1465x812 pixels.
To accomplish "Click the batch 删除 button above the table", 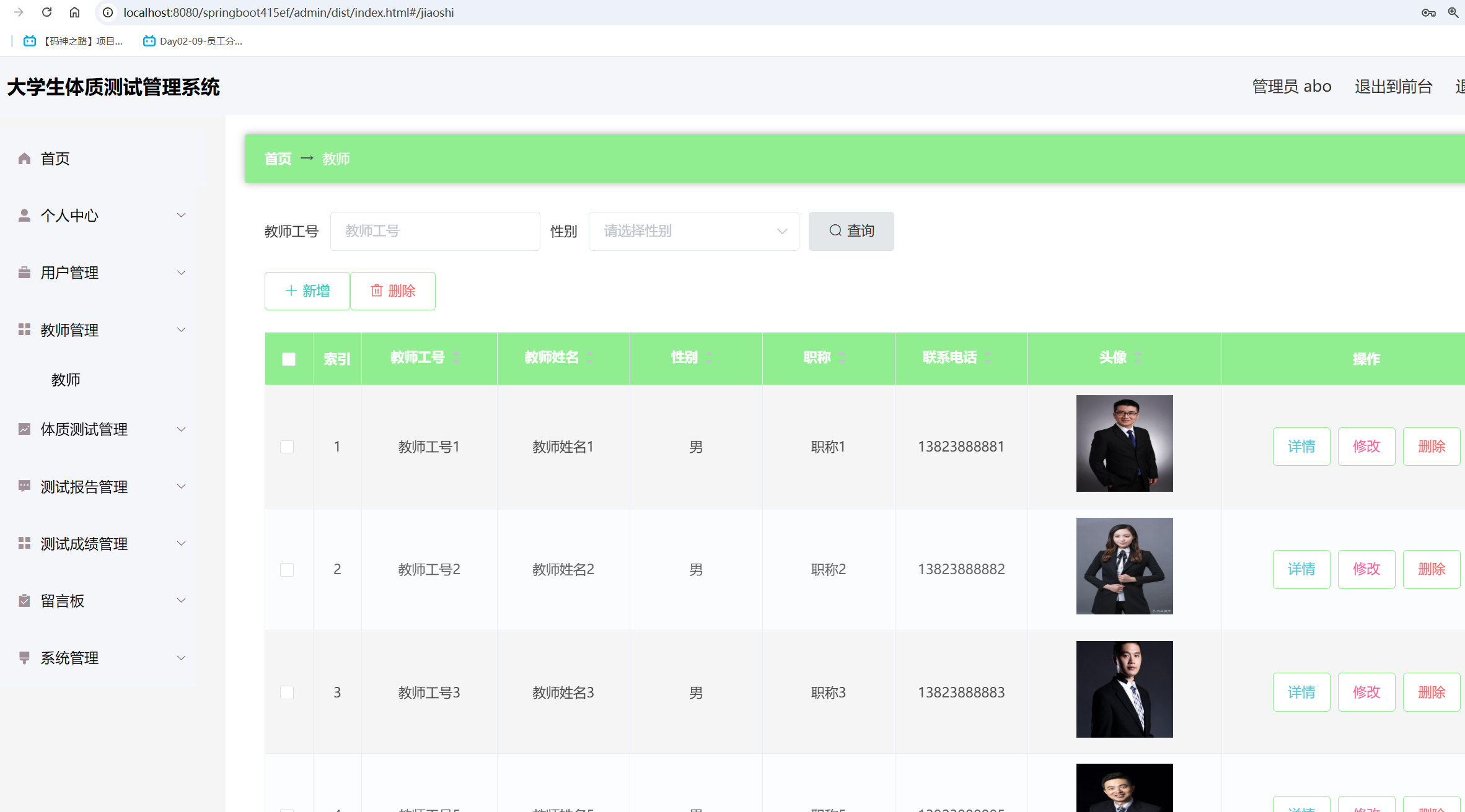I will point(393,290).
